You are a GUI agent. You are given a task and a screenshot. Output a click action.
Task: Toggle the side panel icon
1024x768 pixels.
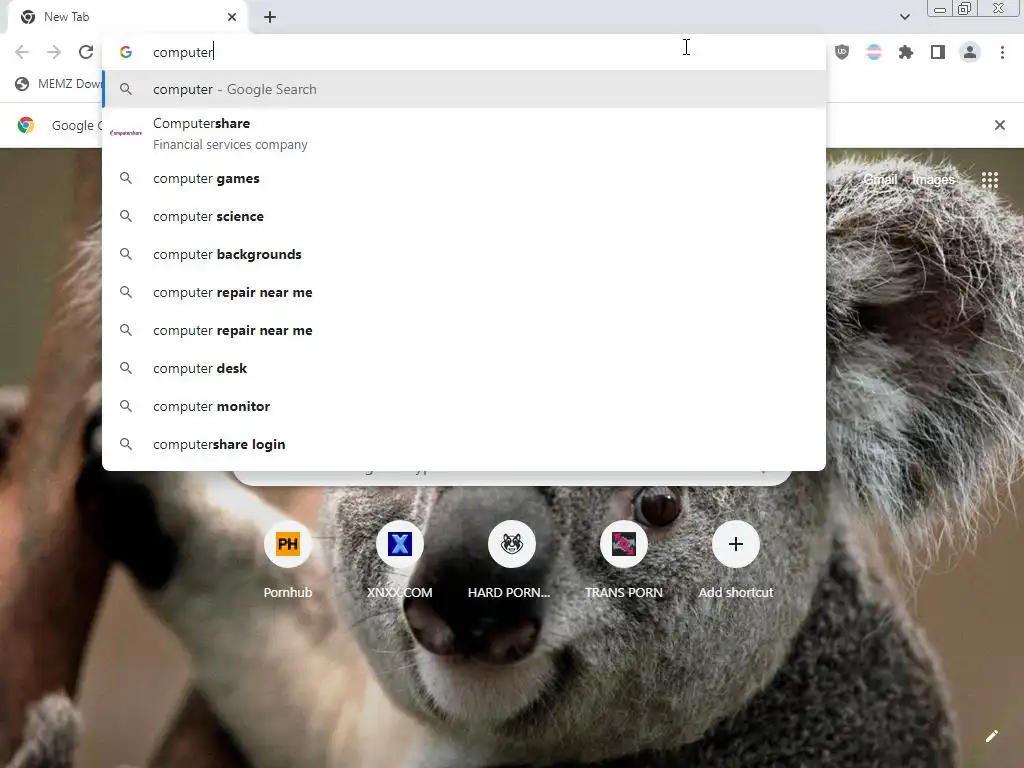938,52
